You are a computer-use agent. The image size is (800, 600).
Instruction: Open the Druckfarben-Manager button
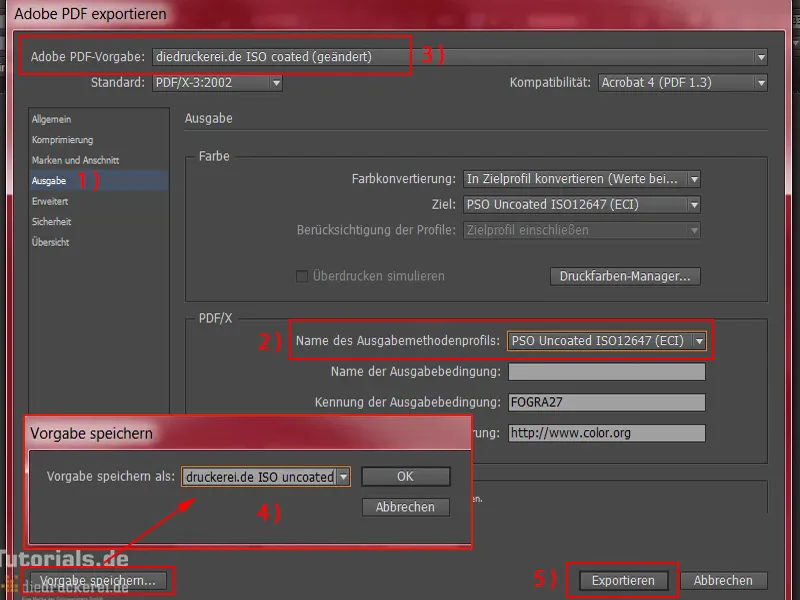[625, 276]
